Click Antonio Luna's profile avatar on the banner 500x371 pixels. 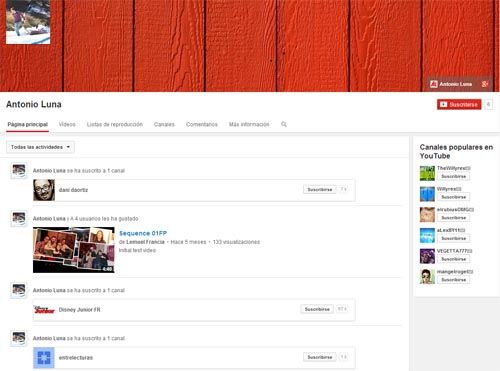tap(28, 22)
